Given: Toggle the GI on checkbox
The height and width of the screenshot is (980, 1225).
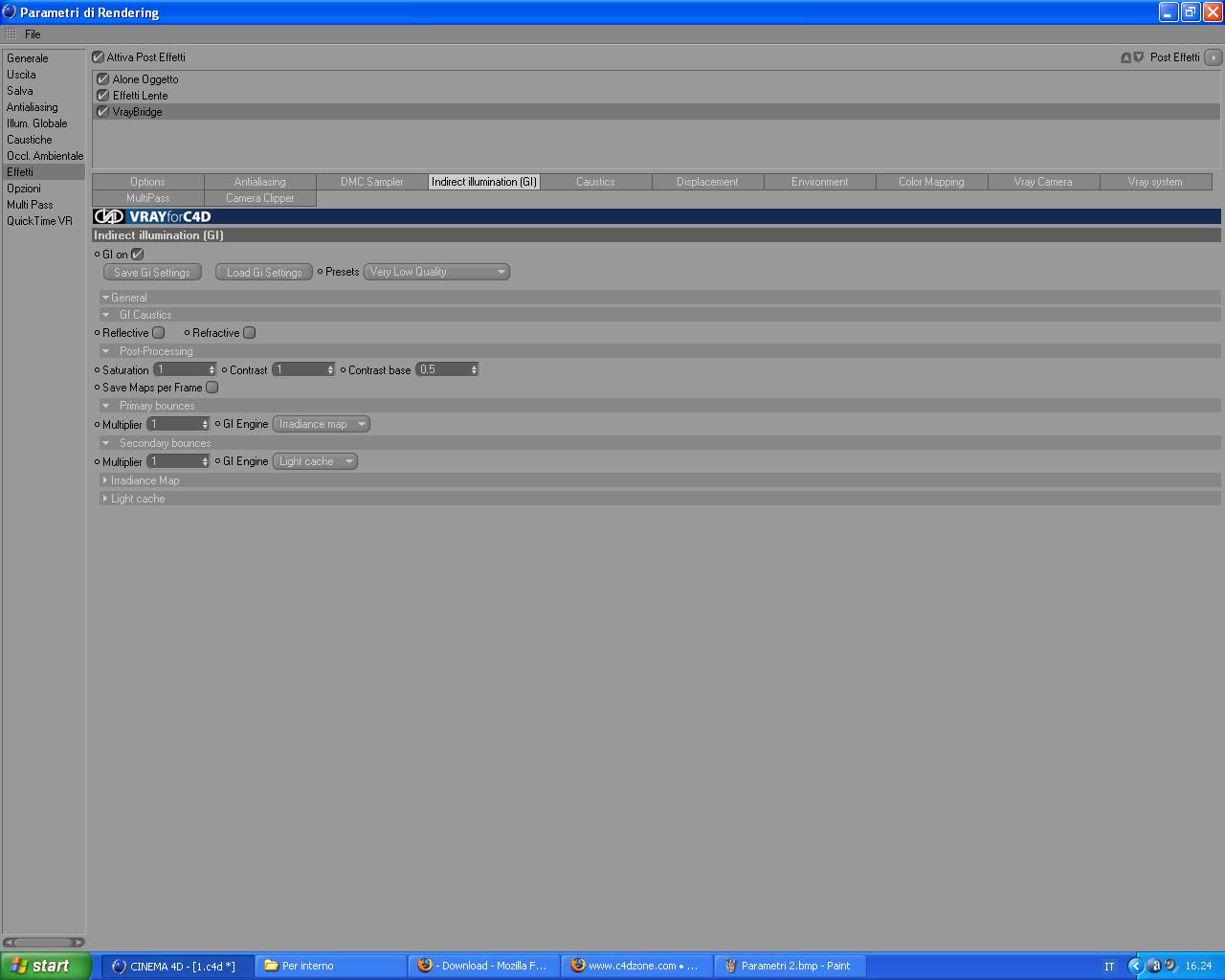Looking at the screenshot, I should pos(137,255).
